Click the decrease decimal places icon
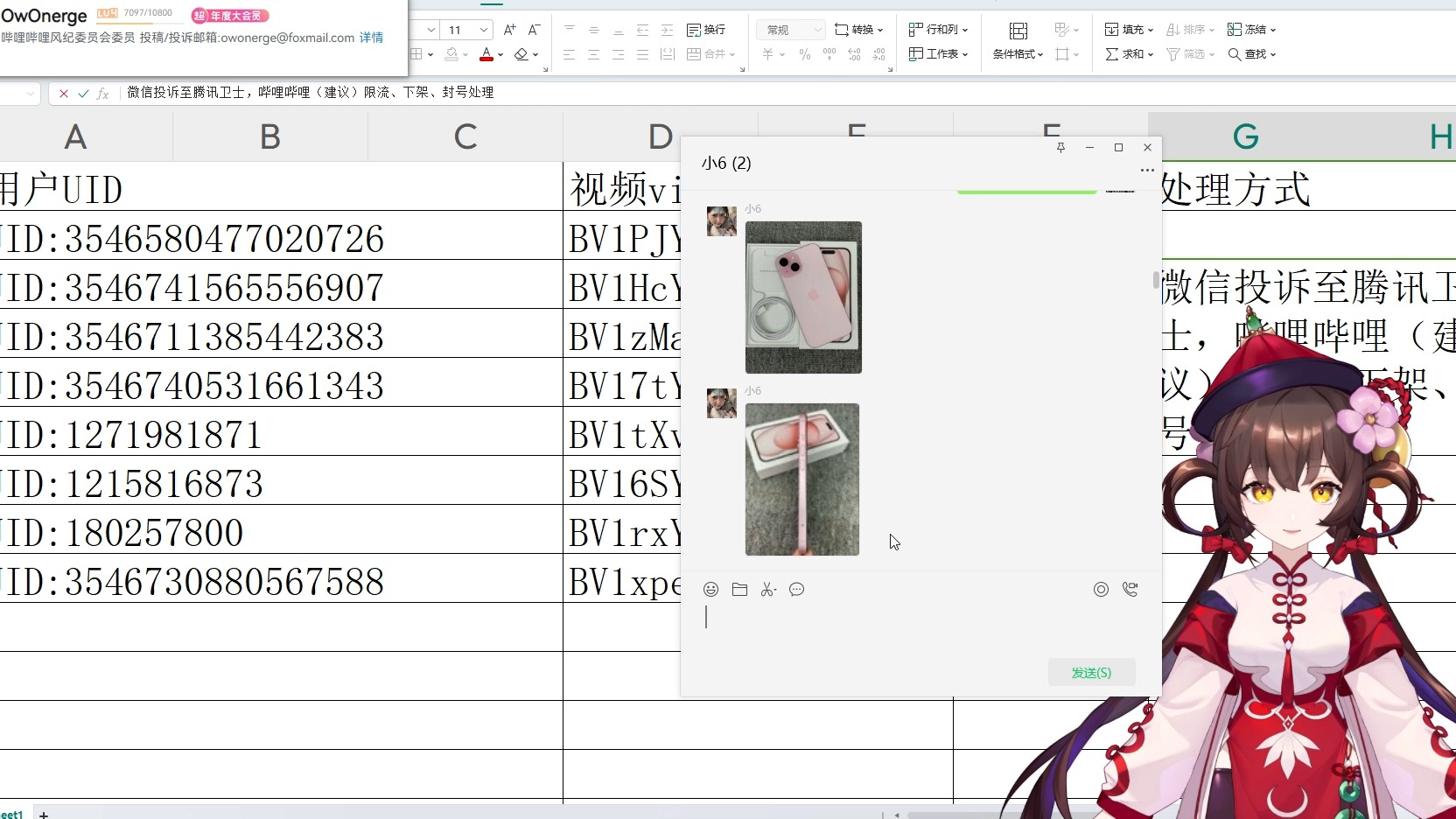Screen dimensions: 1456x819 coord(878,54)
